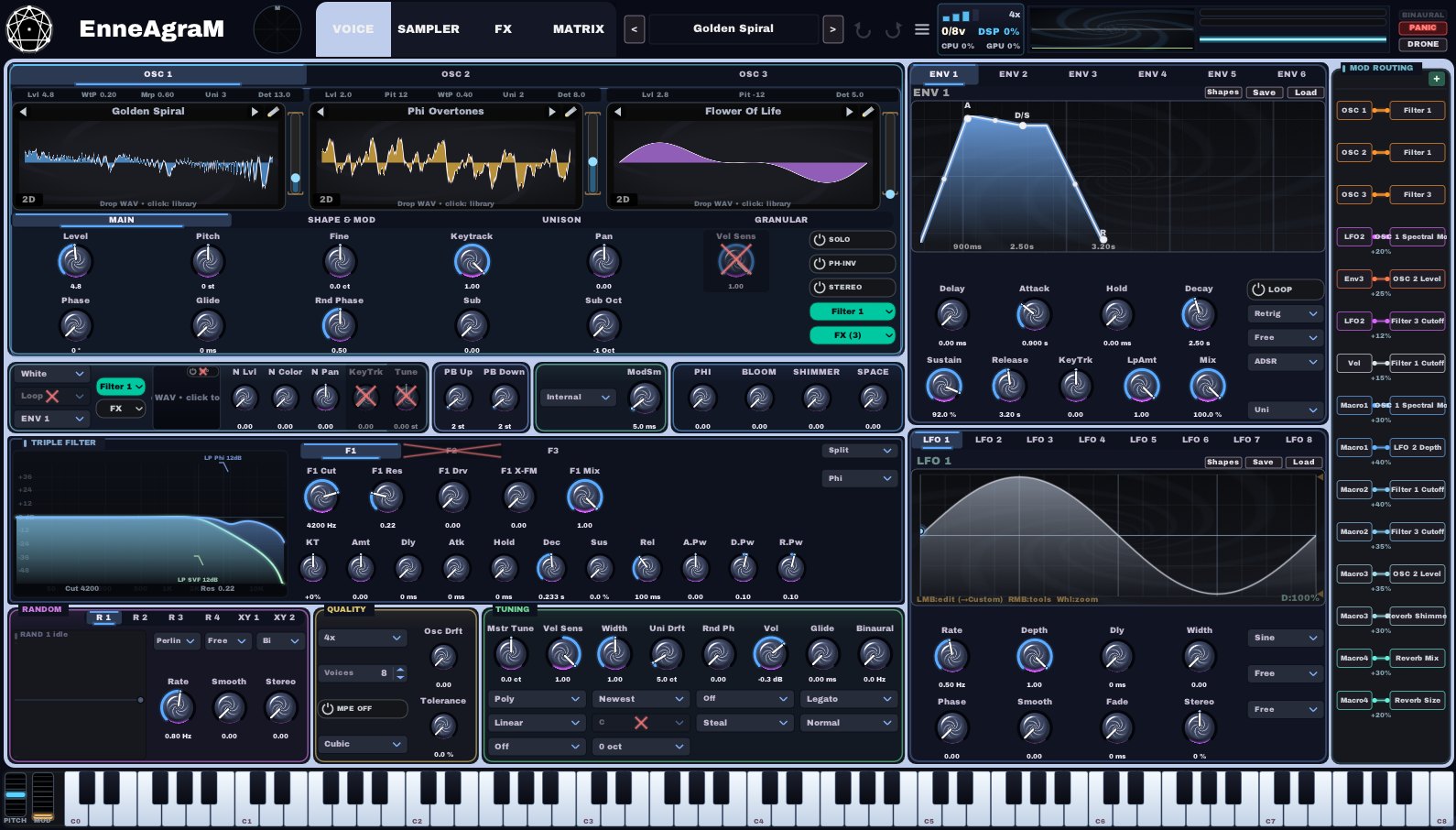The height and width of the screenshot is (830, 1456).
Task: Toggle the PH-INV button
Action: 852,264
